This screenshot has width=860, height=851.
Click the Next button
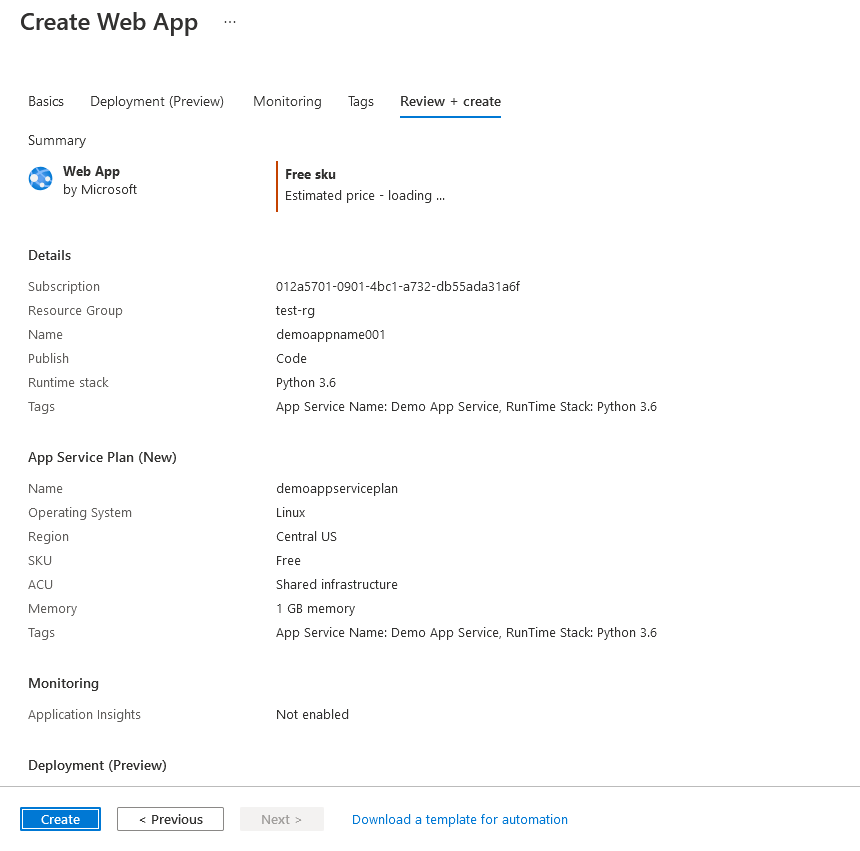[281, 819]
